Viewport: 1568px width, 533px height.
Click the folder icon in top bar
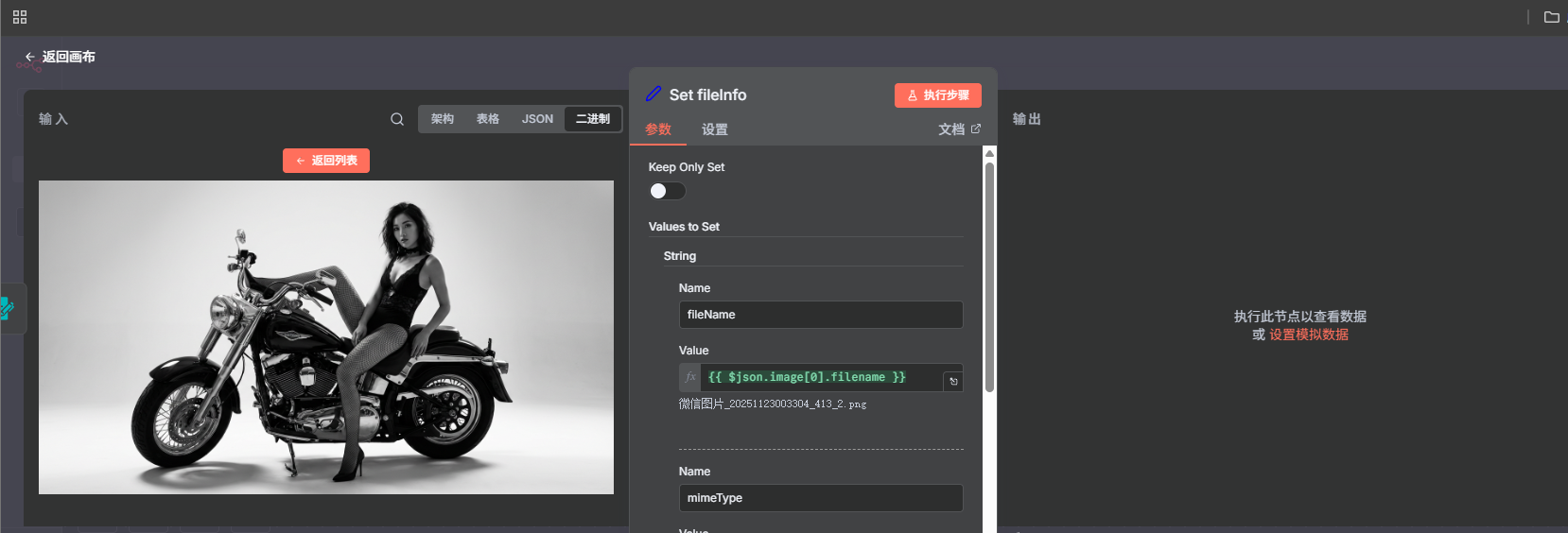[1551, 17]
